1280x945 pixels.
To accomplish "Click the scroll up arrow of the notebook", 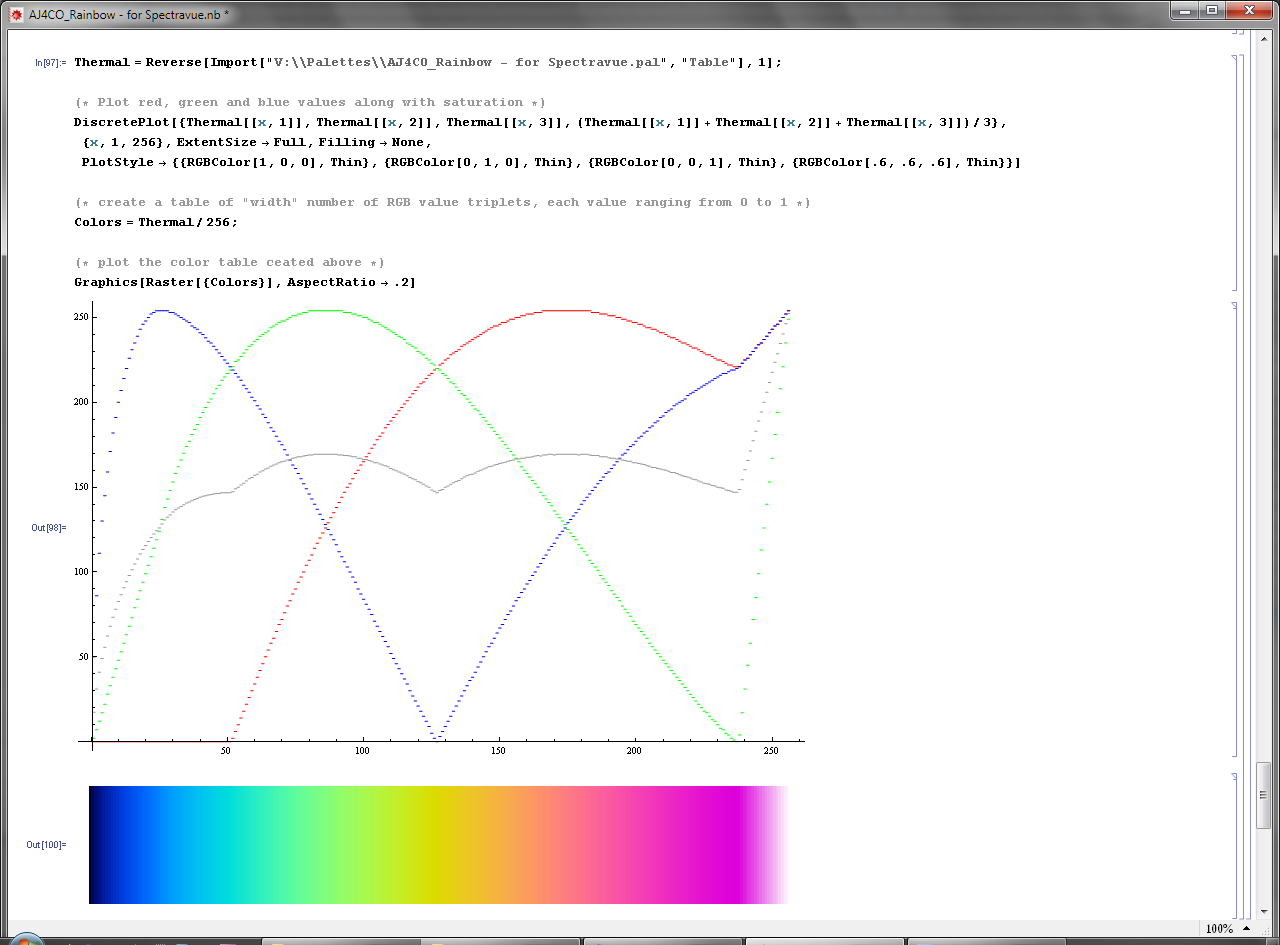I will (1264, 38).
